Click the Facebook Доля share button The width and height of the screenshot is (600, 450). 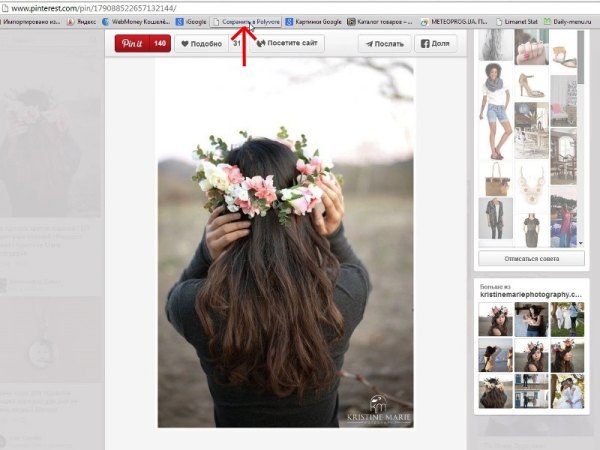coord(435,44)
